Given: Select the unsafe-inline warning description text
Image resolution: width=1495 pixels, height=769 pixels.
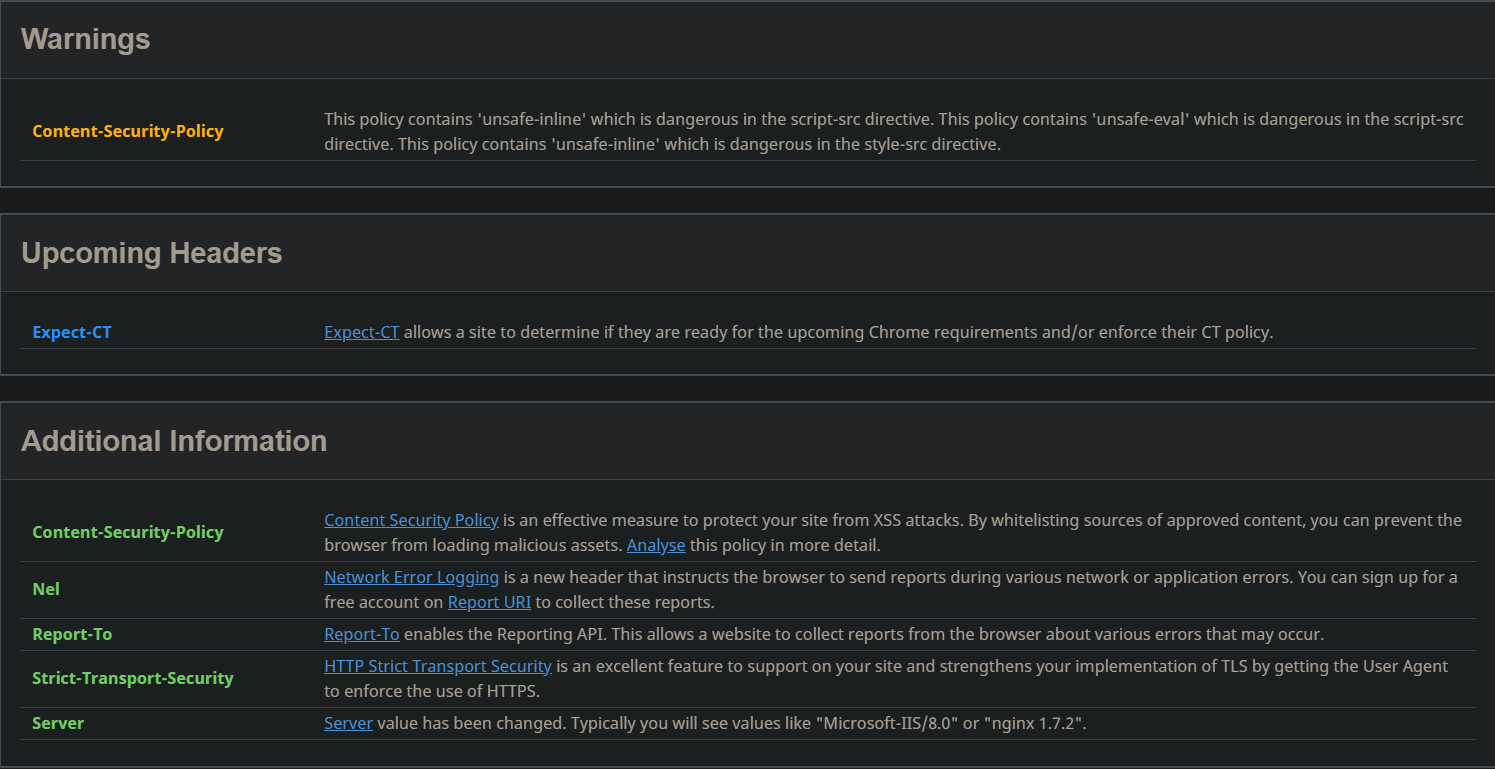Looking at the screenshot, I should point(893,131).
